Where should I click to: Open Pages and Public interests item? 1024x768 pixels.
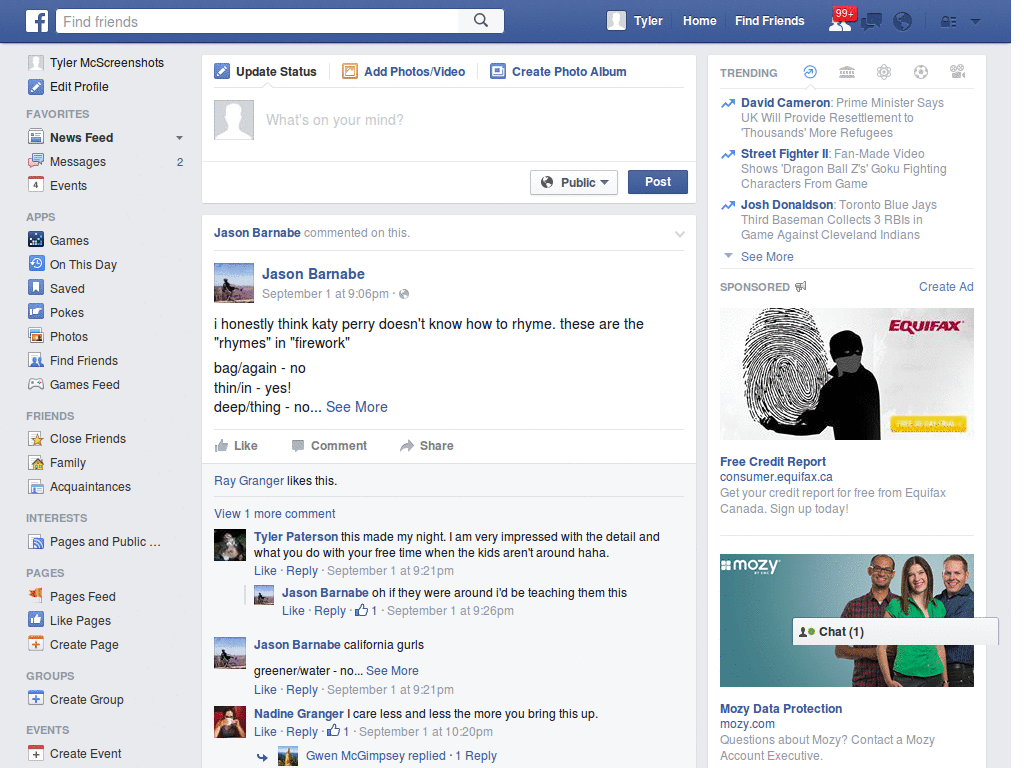coord(94,541)
